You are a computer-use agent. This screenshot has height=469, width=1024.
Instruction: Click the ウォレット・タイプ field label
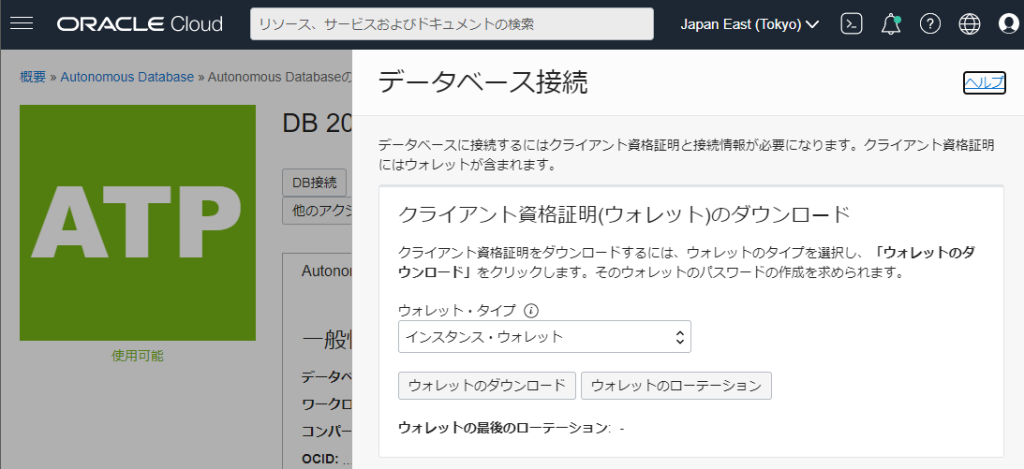click(456, 311)
